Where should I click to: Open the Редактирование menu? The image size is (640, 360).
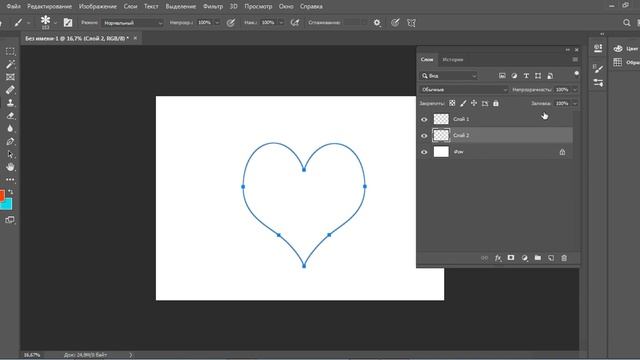pyautogui.click(x=49, y=7)
